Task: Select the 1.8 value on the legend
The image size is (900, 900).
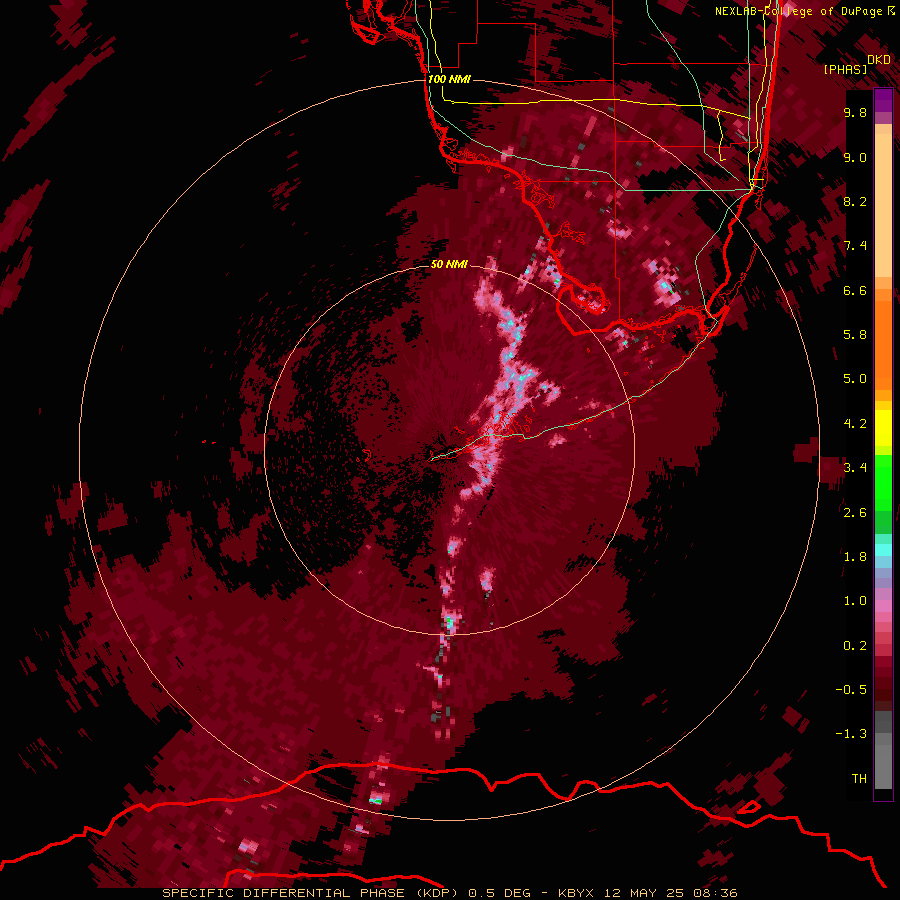Action: tap(855, 557)
